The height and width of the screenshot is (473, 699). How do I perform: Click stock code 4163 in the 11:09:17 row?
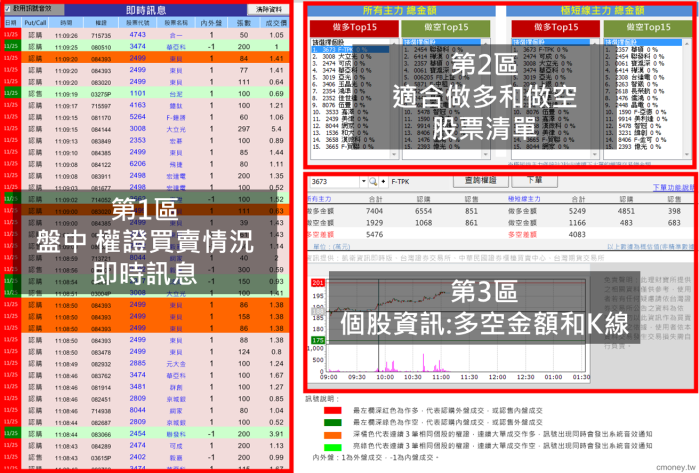point(137,105)
